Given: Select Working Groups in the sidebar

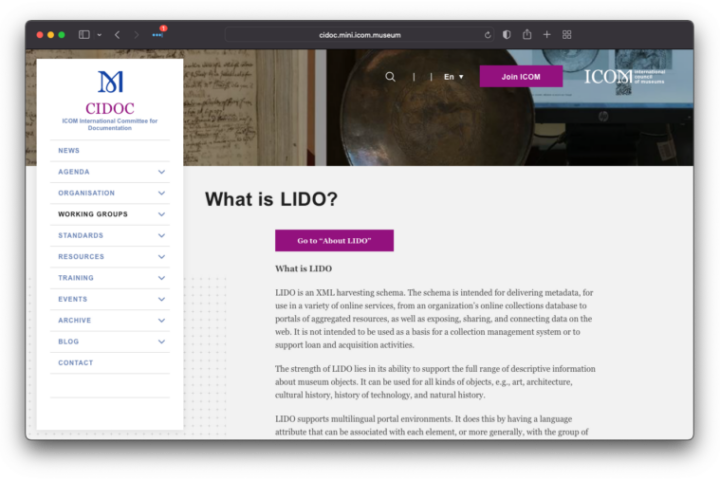Looking at the screenshot, I should (93, 214).
